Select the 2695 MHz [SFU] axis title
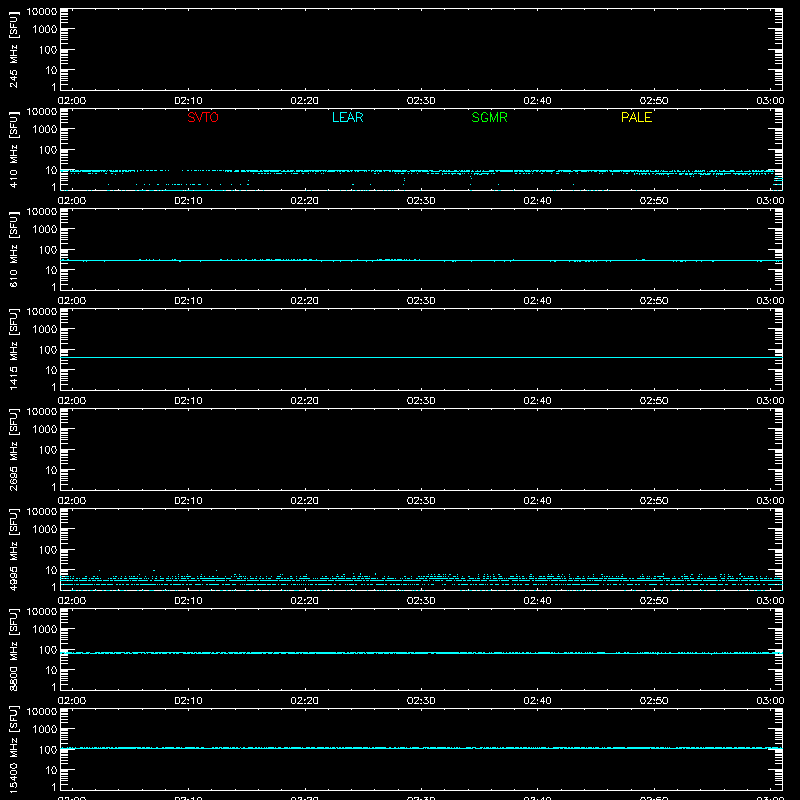 13,449
